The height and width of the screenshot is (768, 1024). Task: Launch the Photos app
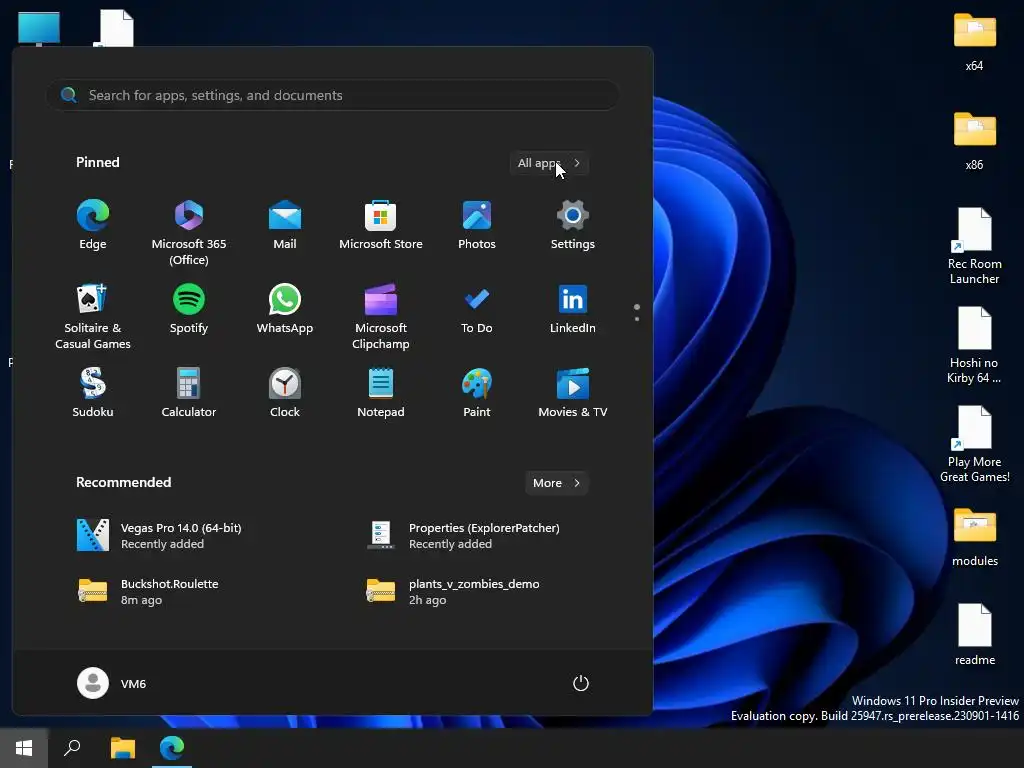coord(477,225)
